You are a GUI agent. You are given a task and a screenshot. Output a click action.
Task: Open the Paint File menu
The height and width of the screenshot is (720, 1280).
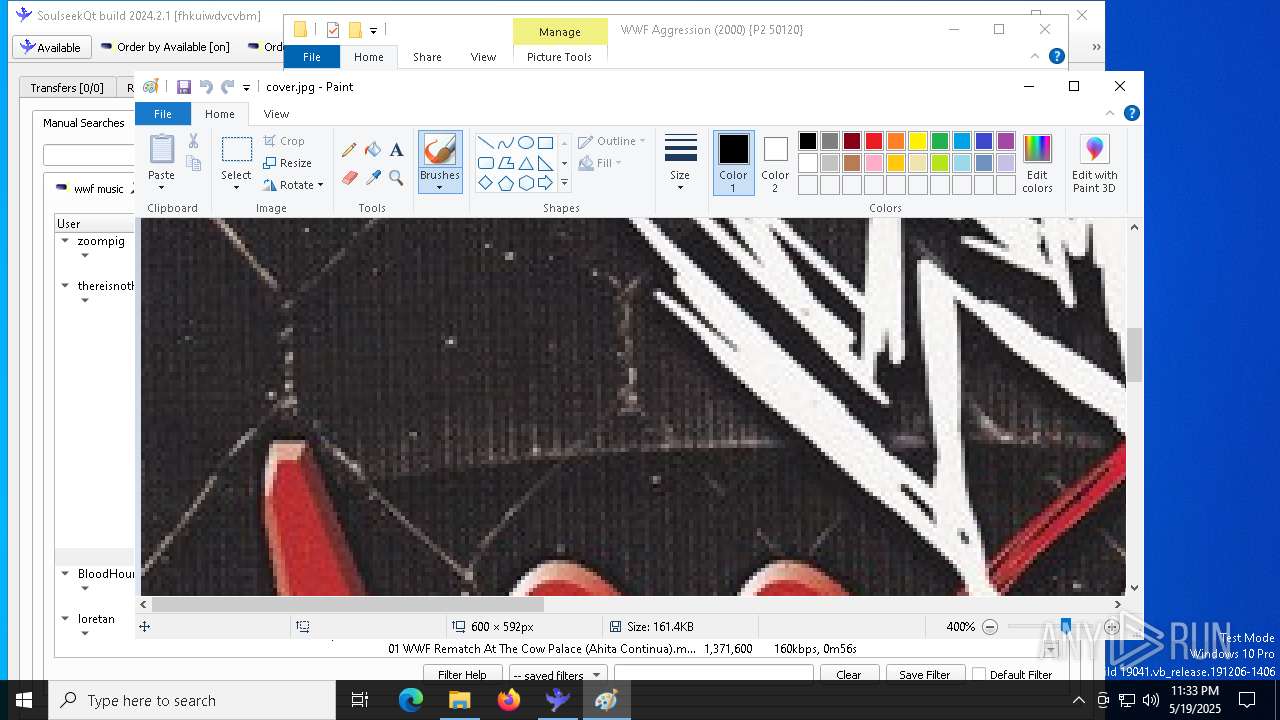(163, 114)
